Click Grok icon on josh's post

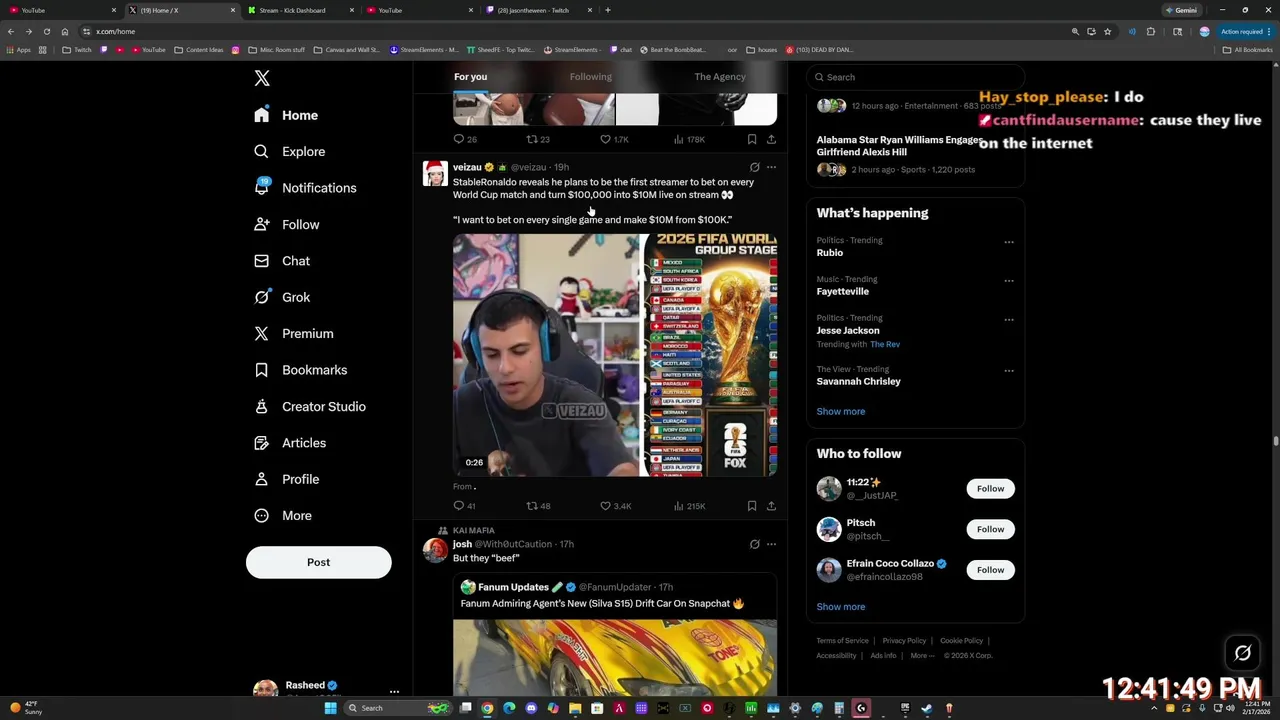pyautogui.click(x=755, y=544)
